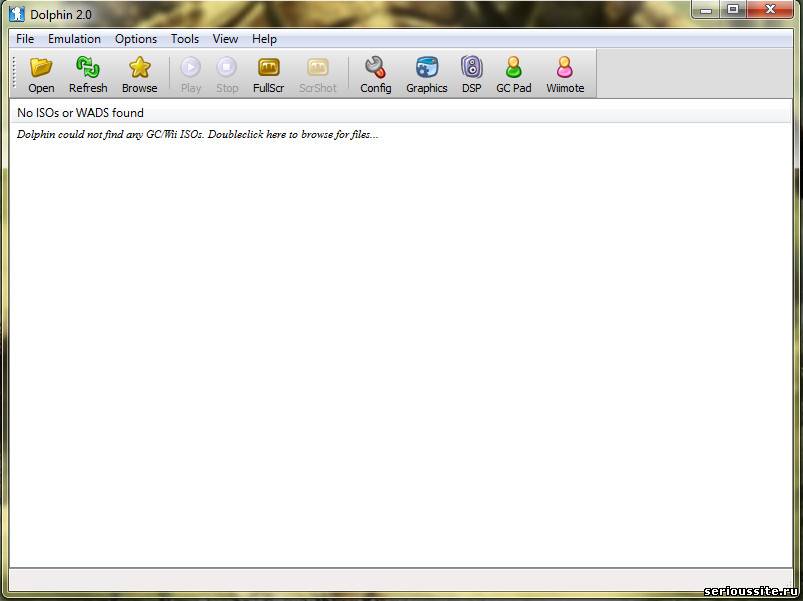Click the 'No ISOs or WADS found' header
Image resolution: width=803 pixels, height=601 pixels.
point(400,113)
